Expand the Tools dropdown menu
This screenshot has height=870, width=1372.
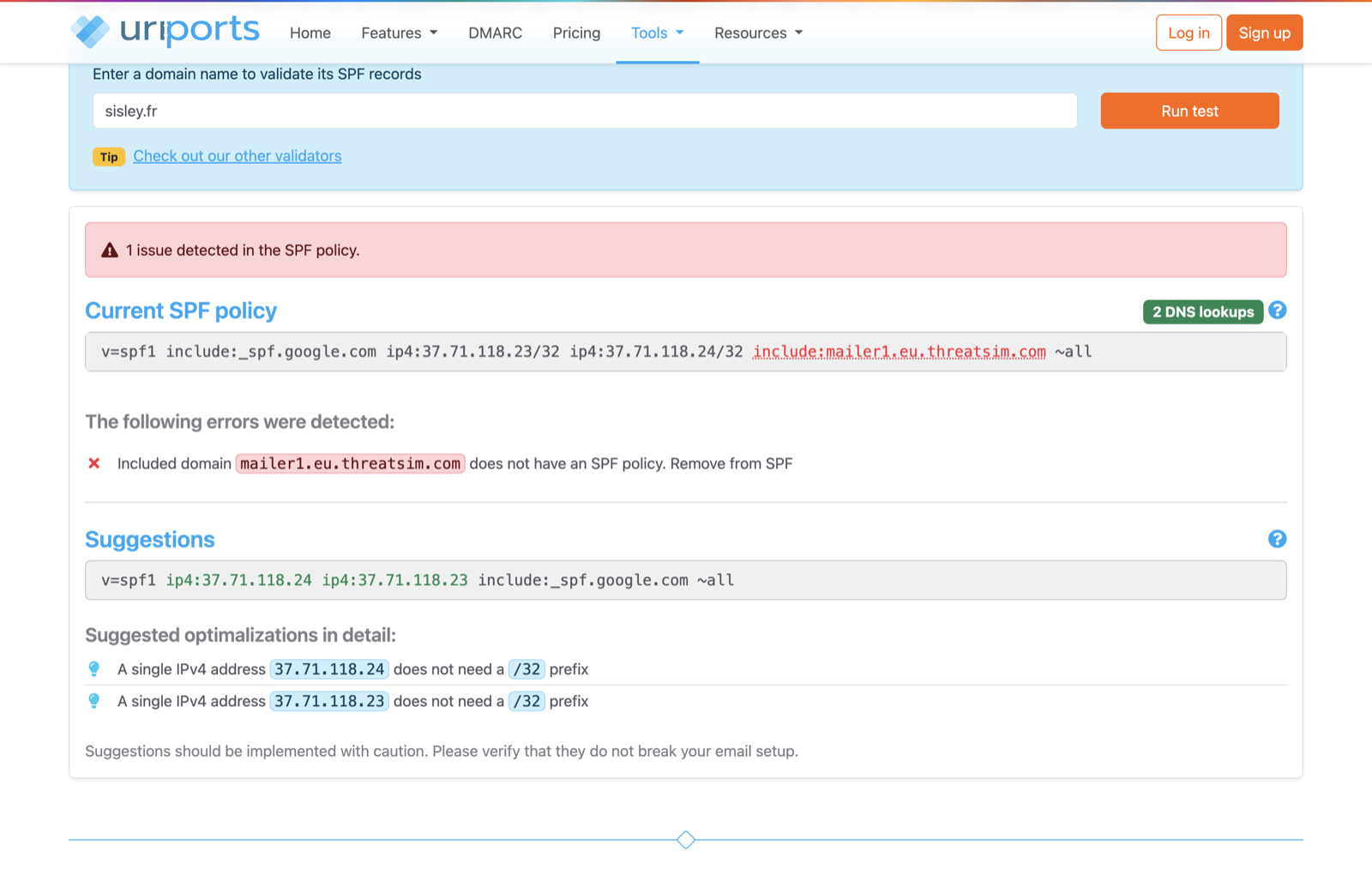[658, 33]
